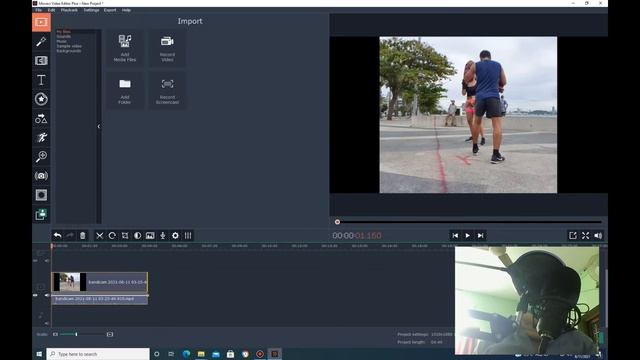This screenshot has height=360, width=640.
Task: Open the Titles text tool
Action: 41,80
